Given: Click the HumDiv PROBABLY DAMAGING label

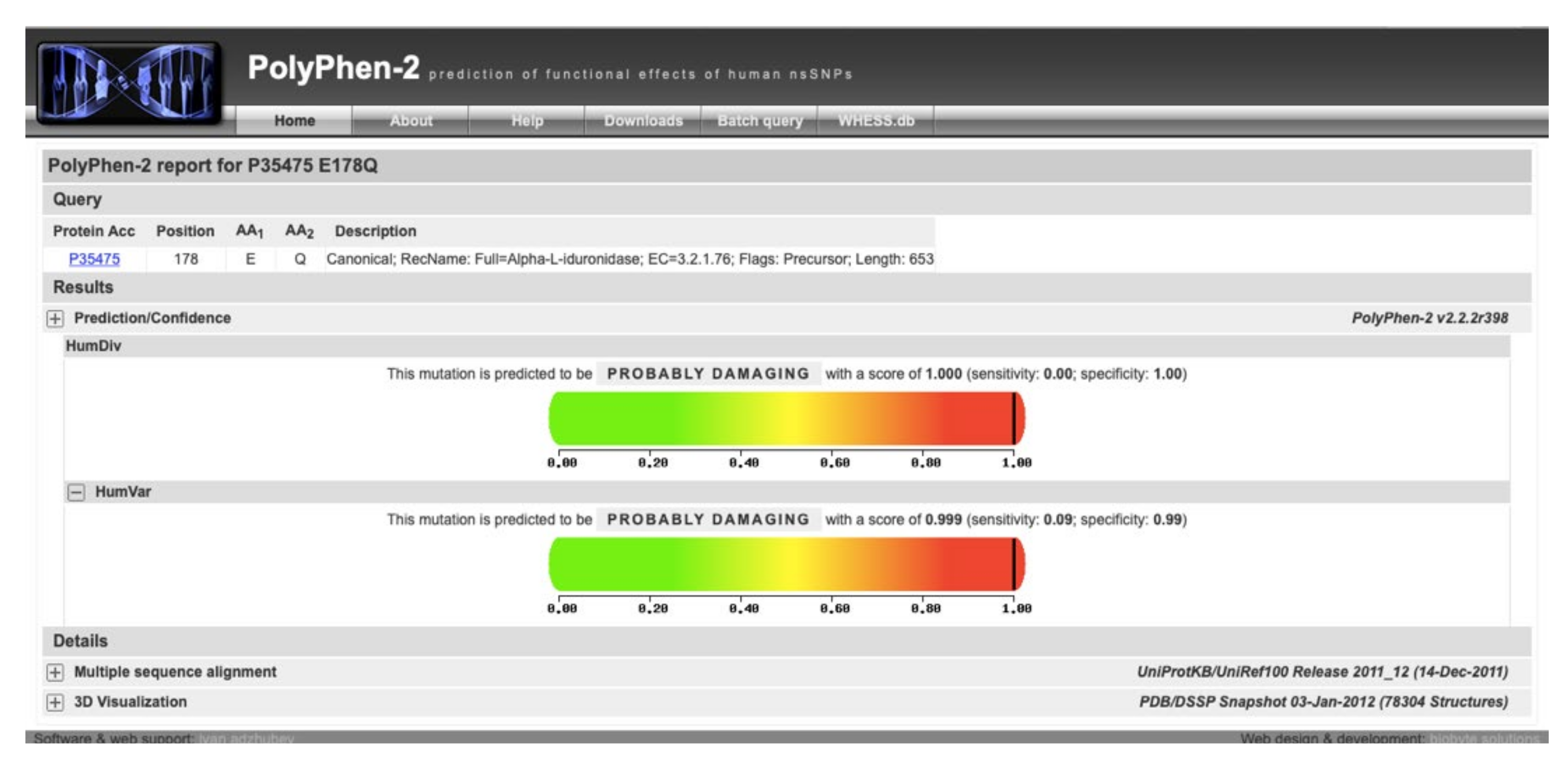Looking at the screenshot, I should coord(708,374).
